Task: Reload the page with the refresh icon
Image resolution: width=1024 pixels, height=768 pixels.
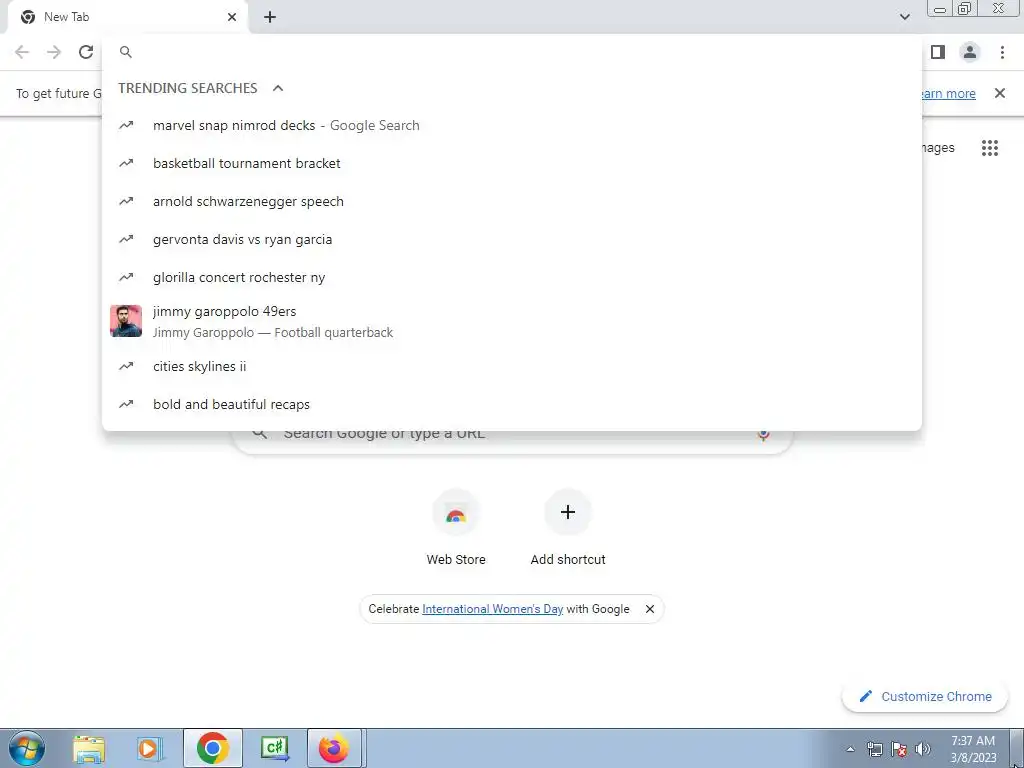Action: [x=86, y=52]
